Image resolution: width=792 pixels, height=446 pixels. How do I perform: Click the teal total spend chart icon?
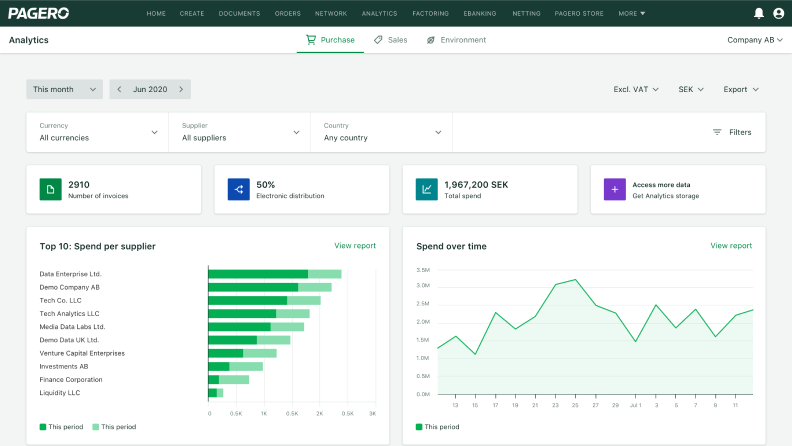point(427,189)
